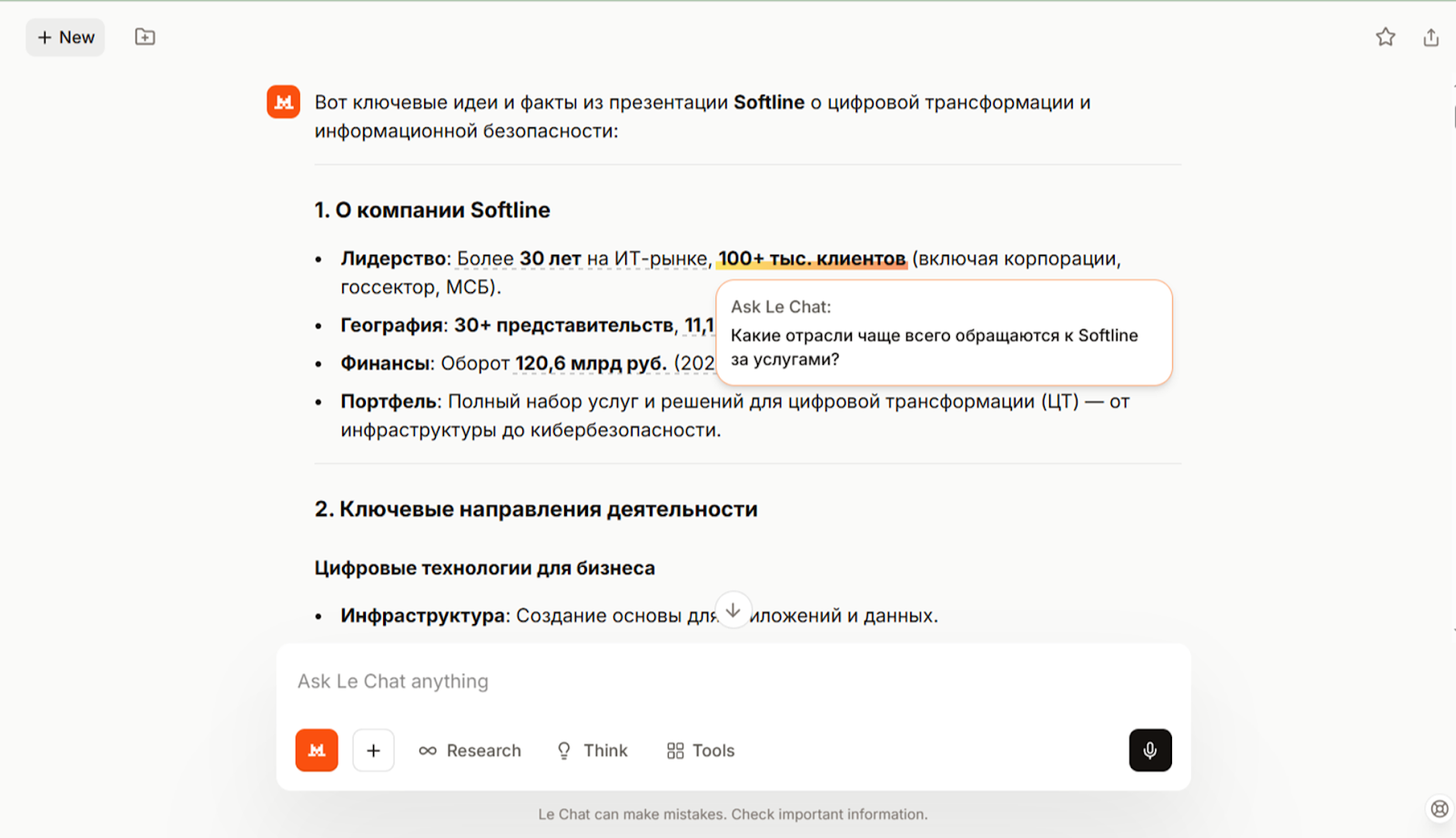Click the "30+ представительств" underlined phrase
The image size is (1456, 838).
pos(563,325)
